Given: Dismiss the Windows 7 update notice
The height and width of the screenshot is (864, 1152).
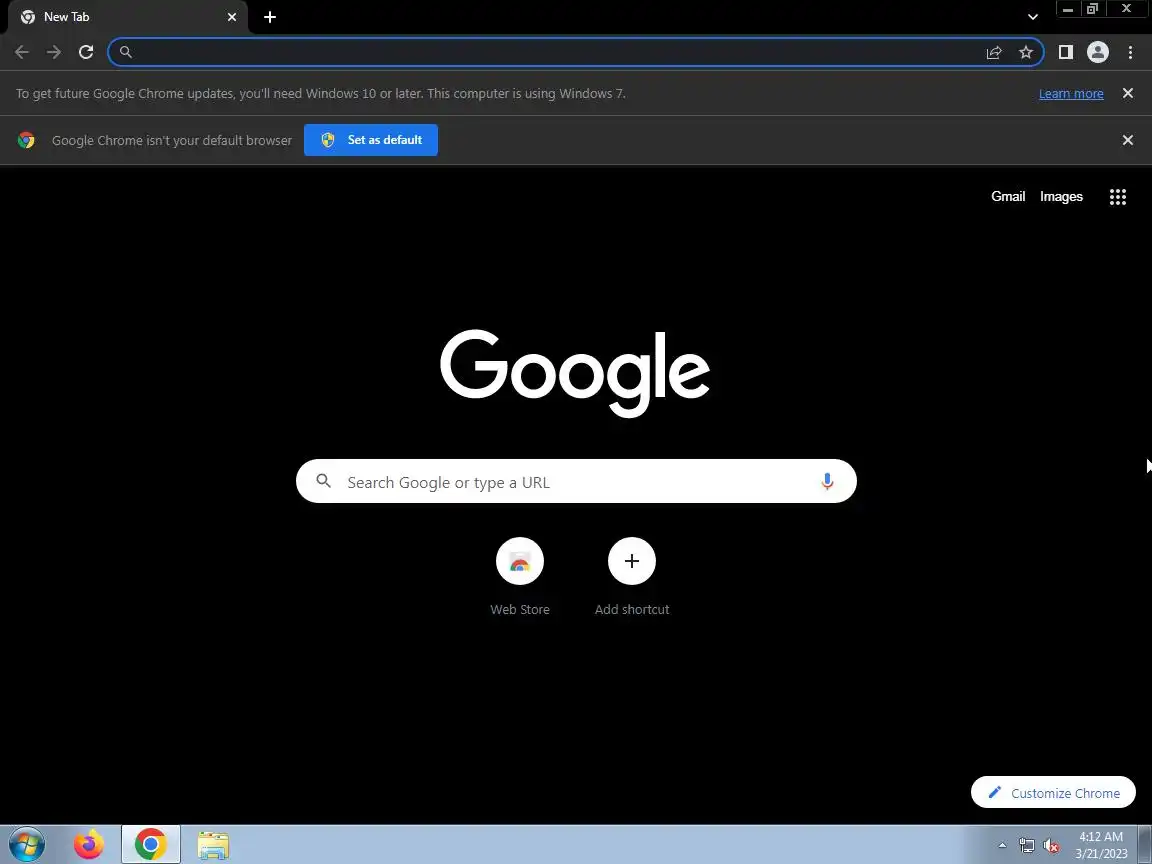Looking at the screenshot, I should coord(1128,93).
